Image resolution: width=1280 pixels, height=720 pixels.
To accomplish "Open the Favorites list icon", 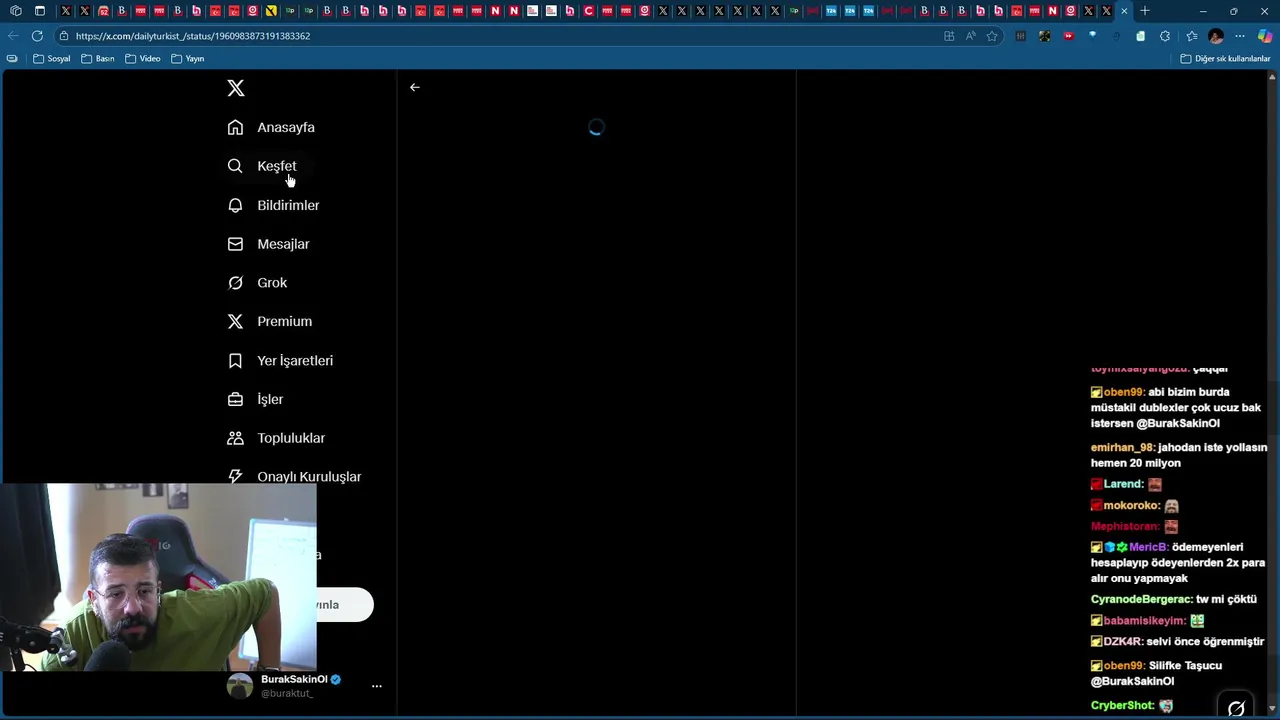I will (x=1191, y=36).
